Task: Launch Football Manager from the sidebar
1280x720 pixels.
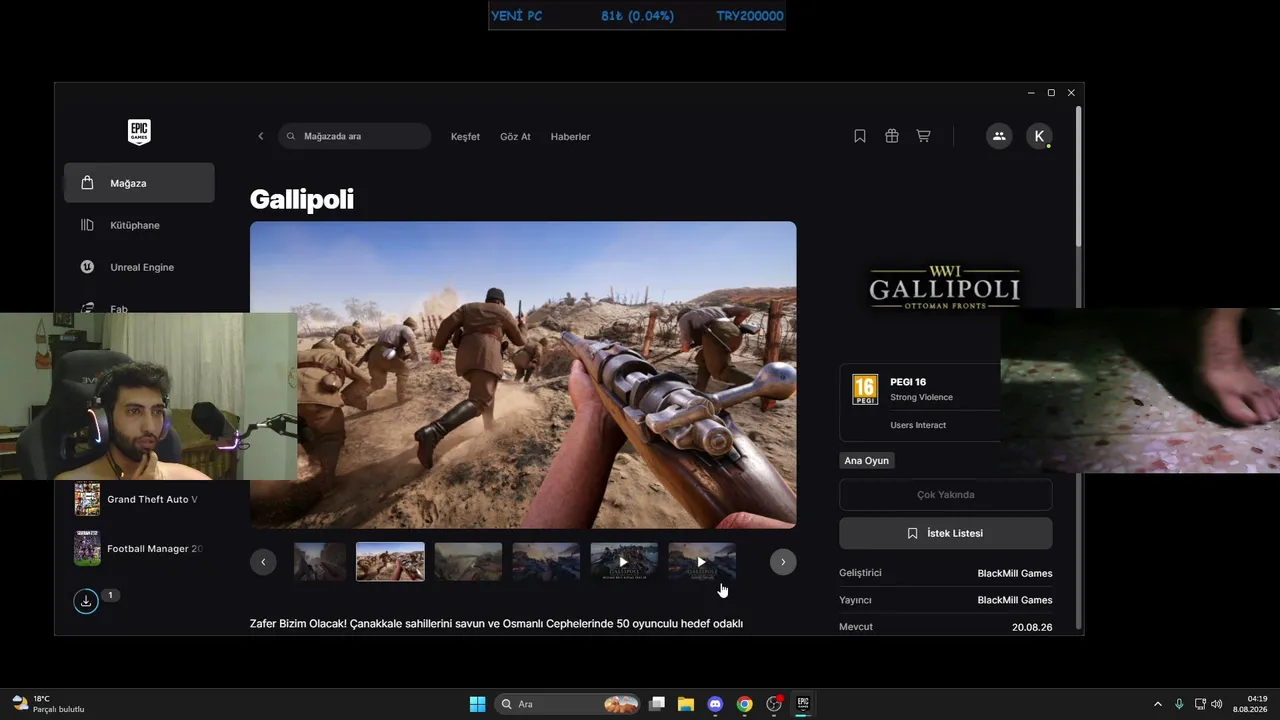Action: (139, 548)
